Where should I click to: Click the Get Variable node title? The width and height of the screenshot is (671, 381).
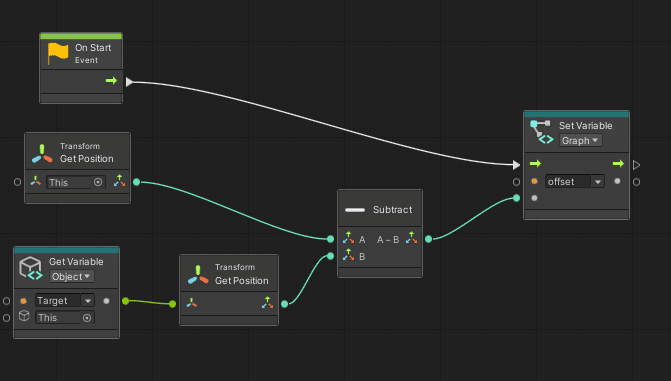coord(76,262)
